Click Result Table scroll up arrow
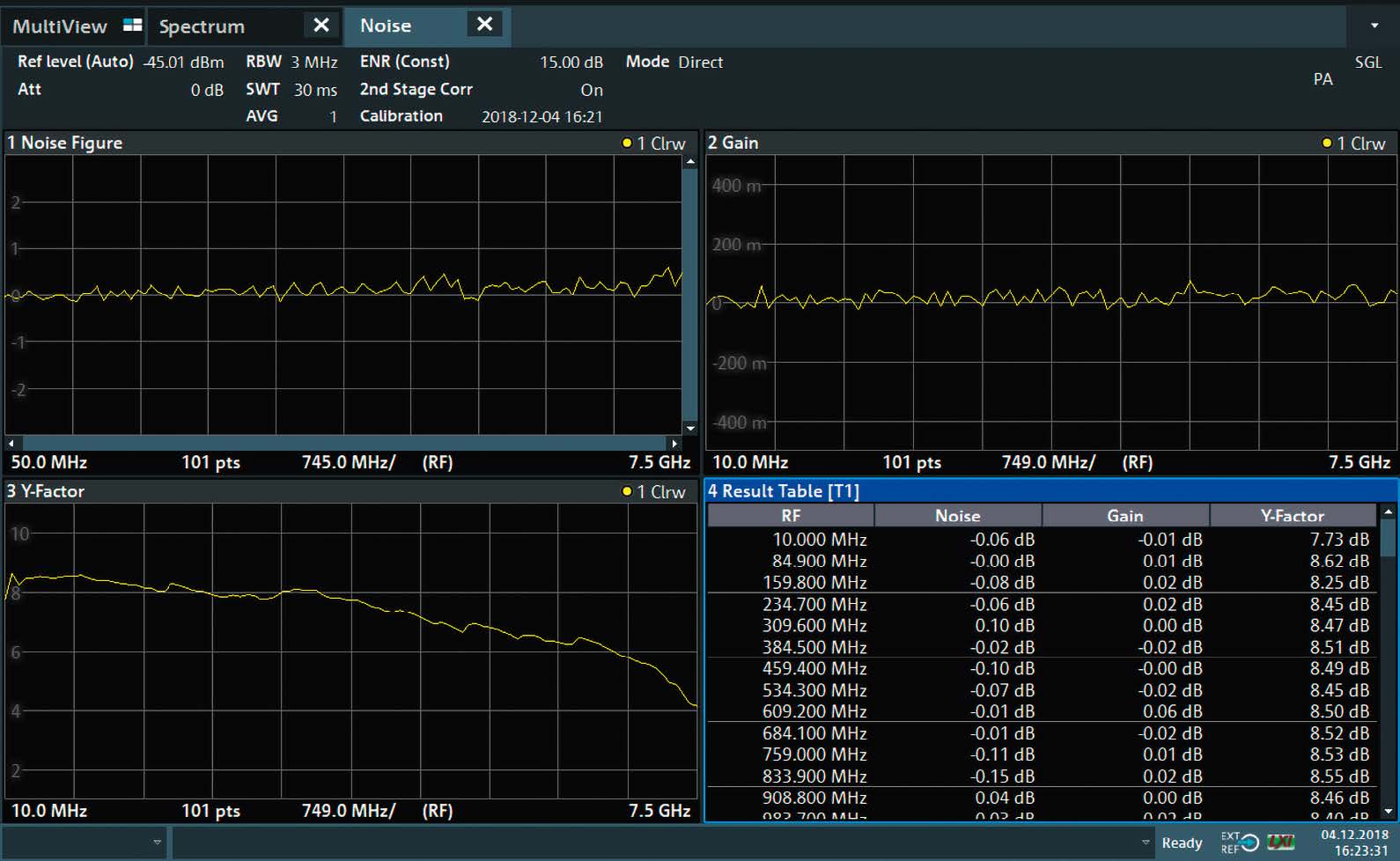 click(1389, 511)
